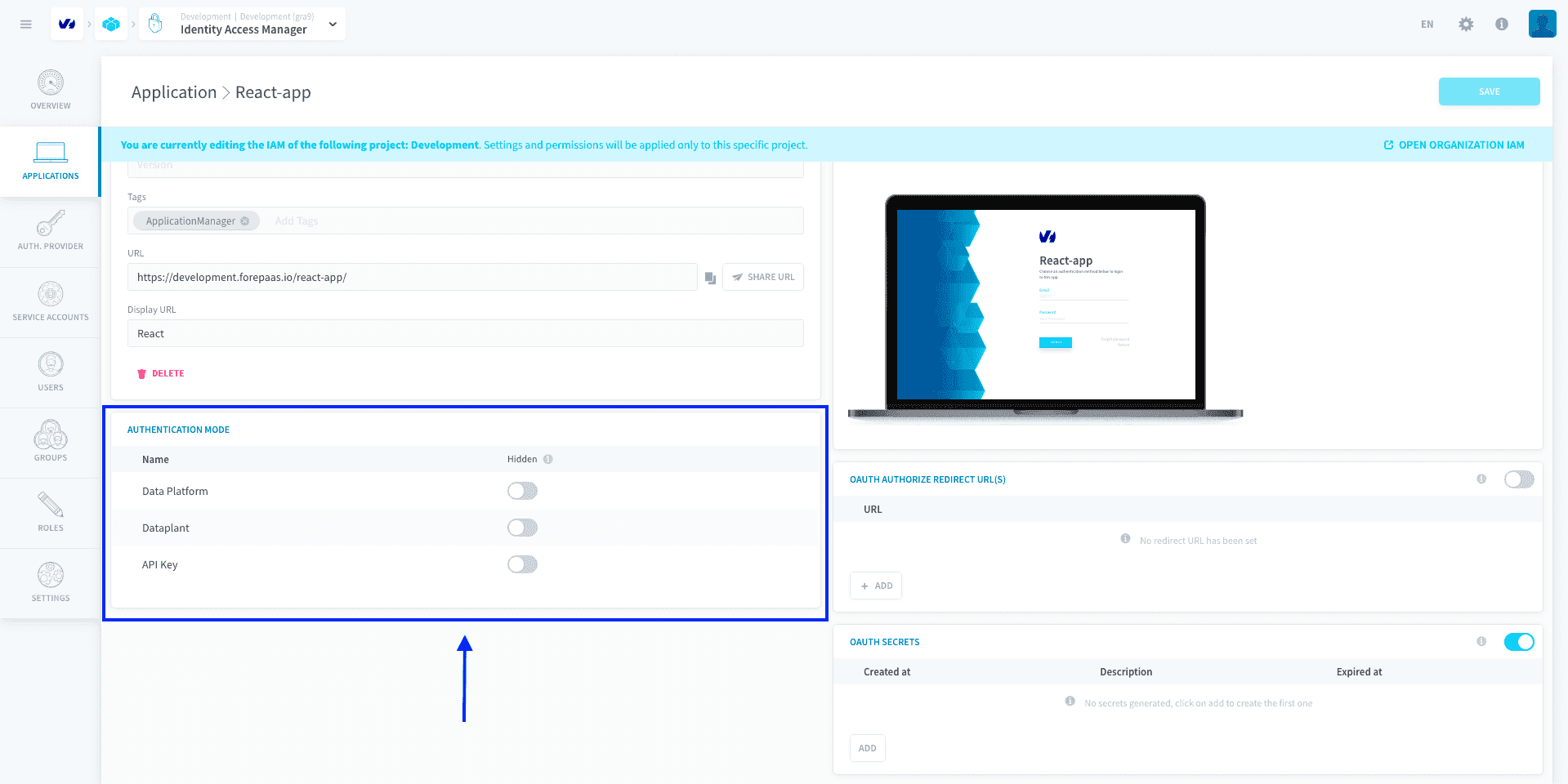This screenshot has height=784, width=1568.
Task: Copy the application URL icon
Action: tap(710, 278)
